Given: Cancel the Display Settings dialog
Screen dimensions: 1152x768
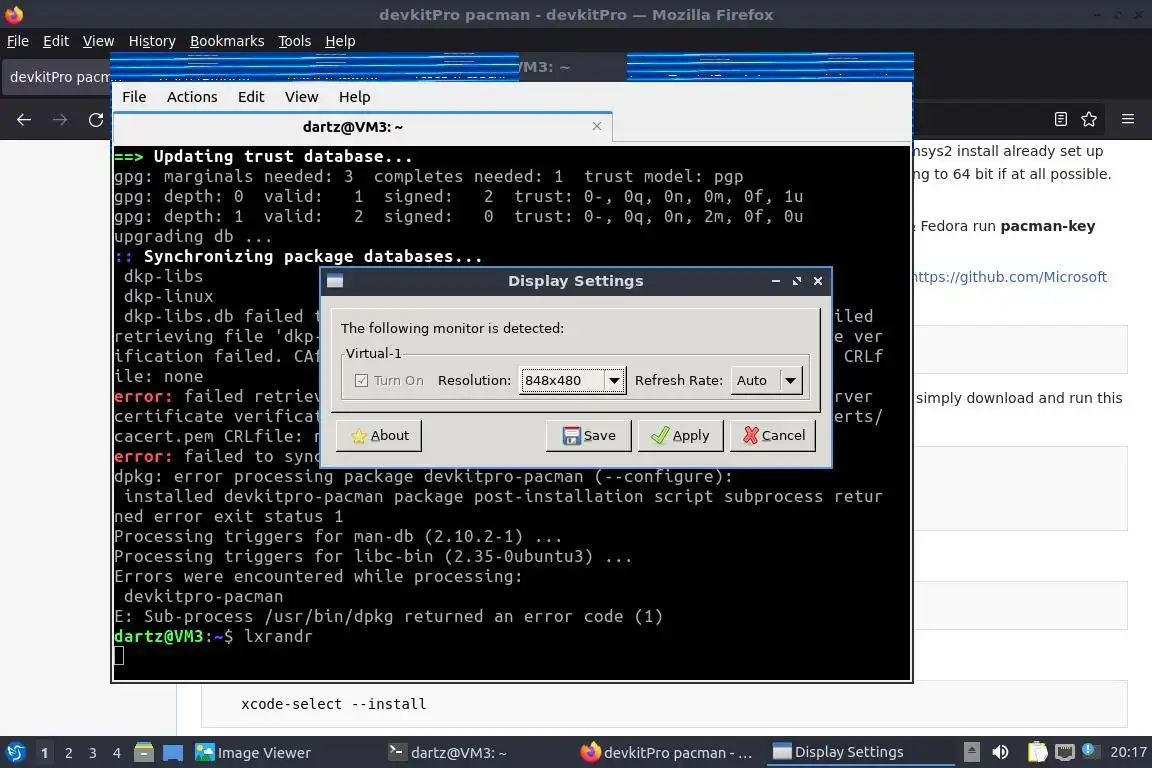Looking at the screenshot, I should [x=773, y=435].
